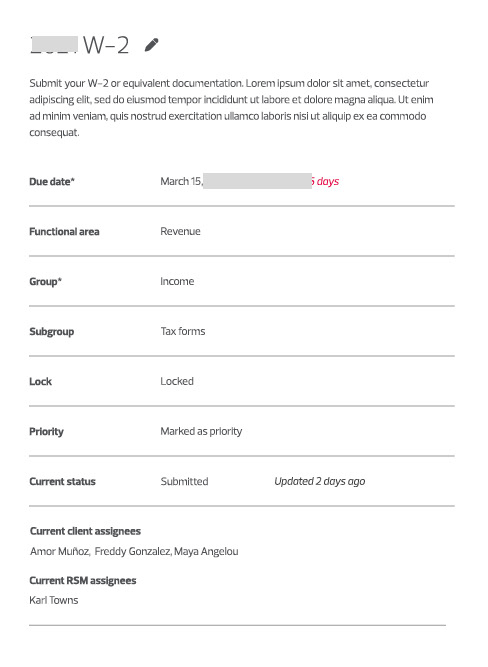This screenshot has height=667, width=488.
Task: Click the Due date field label
Action: [52, 182]
